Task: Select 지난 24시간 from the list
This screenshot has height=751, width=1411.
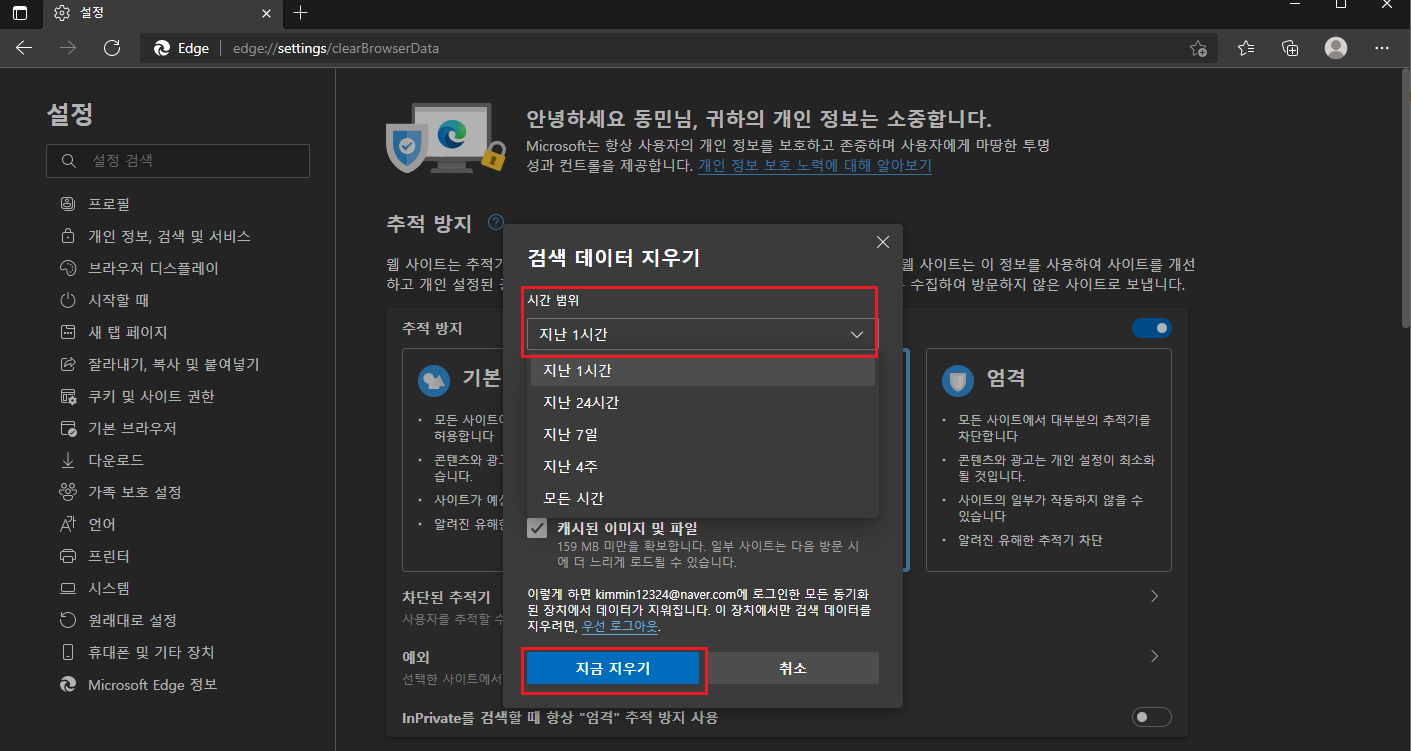Action: [702, 402]
